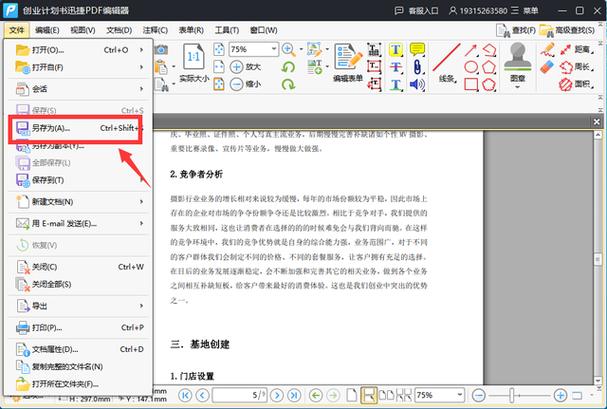Screen dimensions: 607x409
Task: Choose Save To (保存到) menu item
Action: [77, 180]
